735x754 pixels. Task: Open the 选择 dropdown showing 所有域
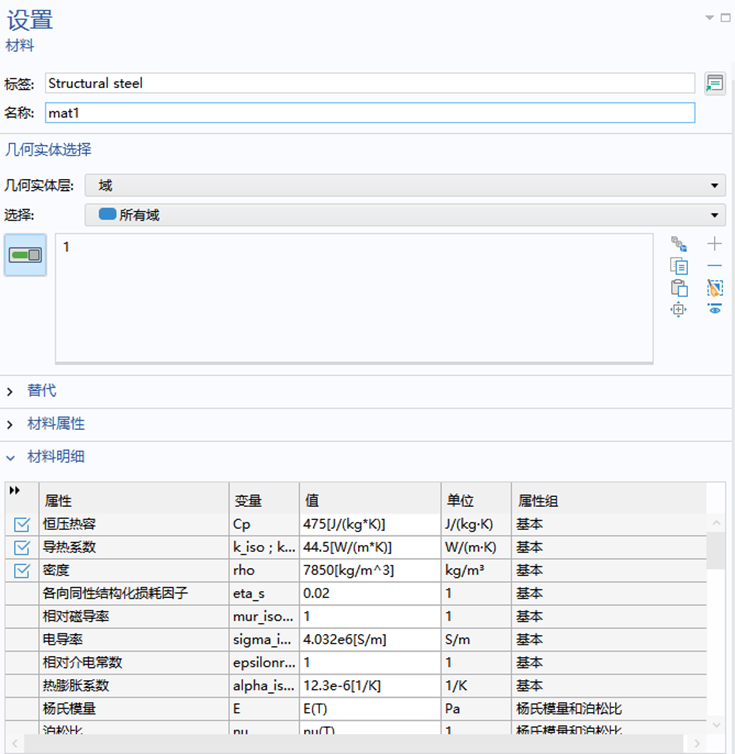(405, 215)
